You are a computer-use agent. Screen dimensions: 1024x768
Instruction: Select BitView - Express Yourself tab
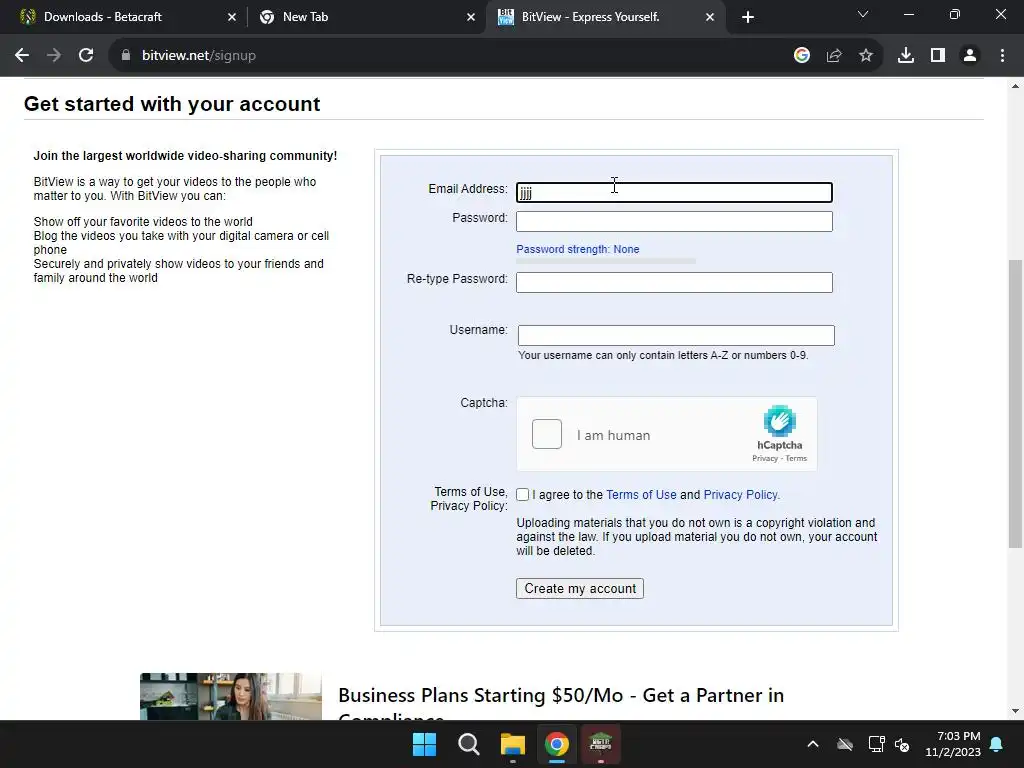point(606,17)
